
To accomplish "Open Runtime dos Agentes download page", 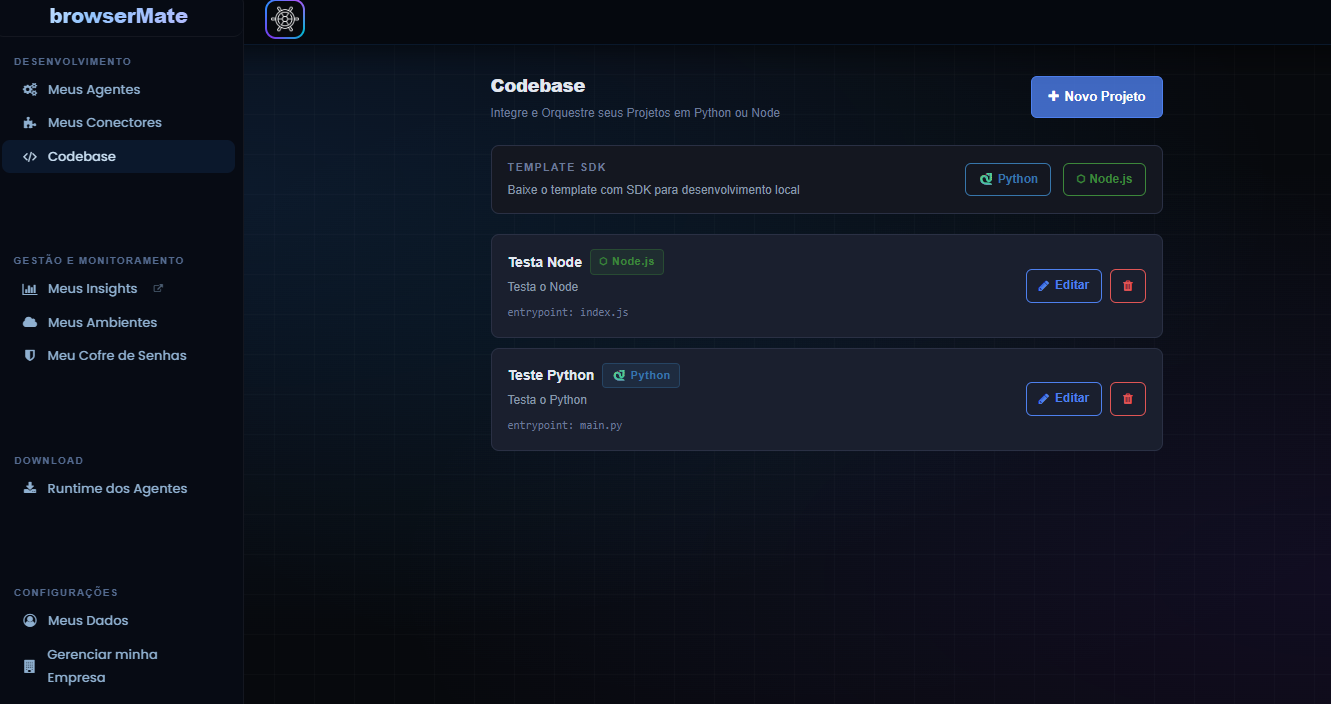I will [118, 489].
